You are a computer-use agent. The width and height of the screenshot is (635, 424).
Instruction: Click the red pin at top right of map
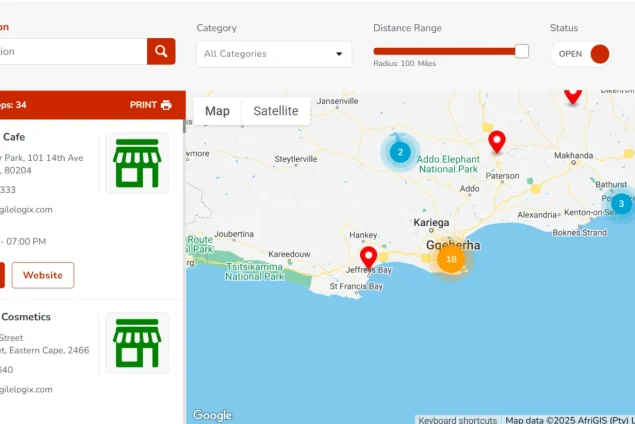[573, 95]
